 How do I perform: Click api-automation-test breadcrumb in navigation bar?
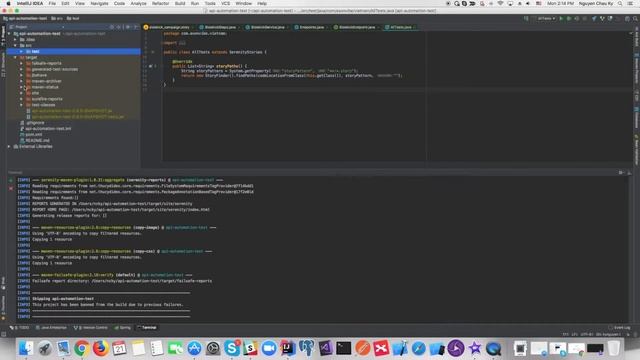[25, 18]
